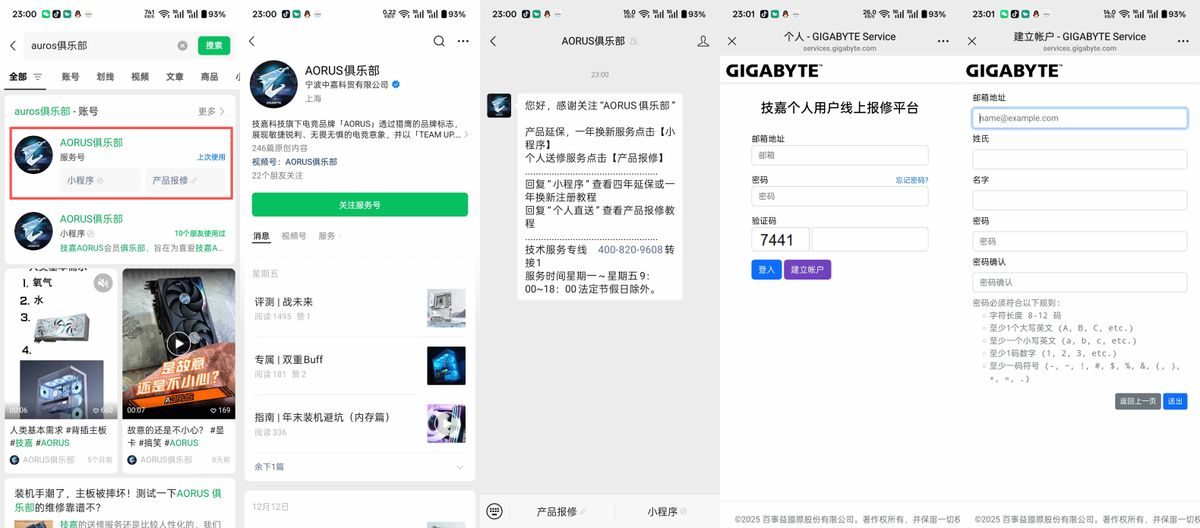The image size is (1200, 528).
Task: Open more menu on 建立账户 page
Action: tap(1183, 41)
